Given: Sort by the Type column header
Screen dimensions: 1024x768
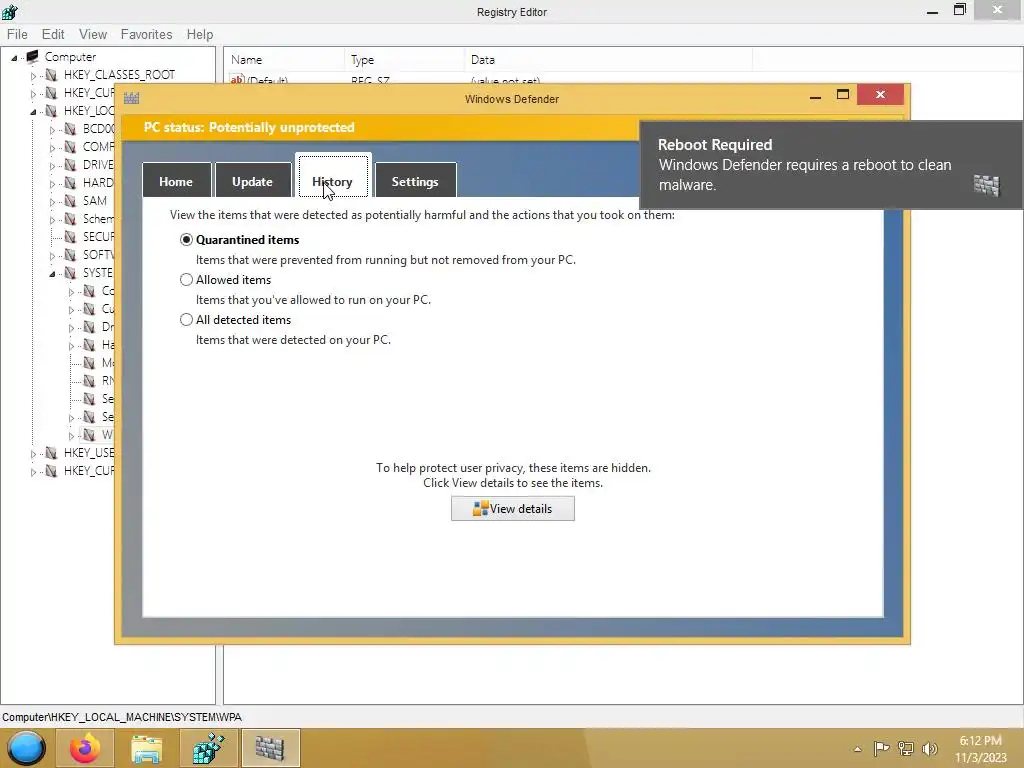Looking at the screenshot, I should pyautogui.click(x=404, y=59).
